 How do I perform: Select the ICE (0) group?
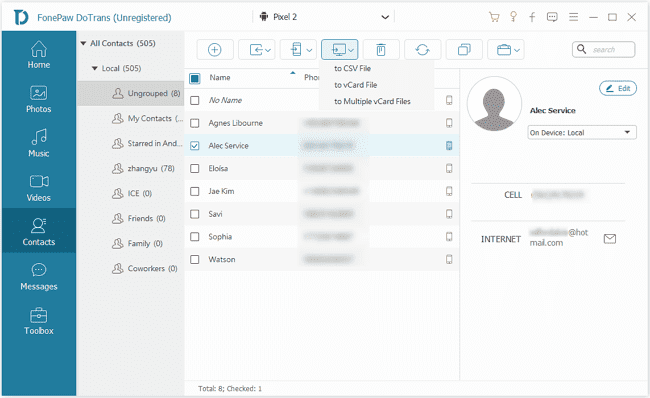point(130,194)
